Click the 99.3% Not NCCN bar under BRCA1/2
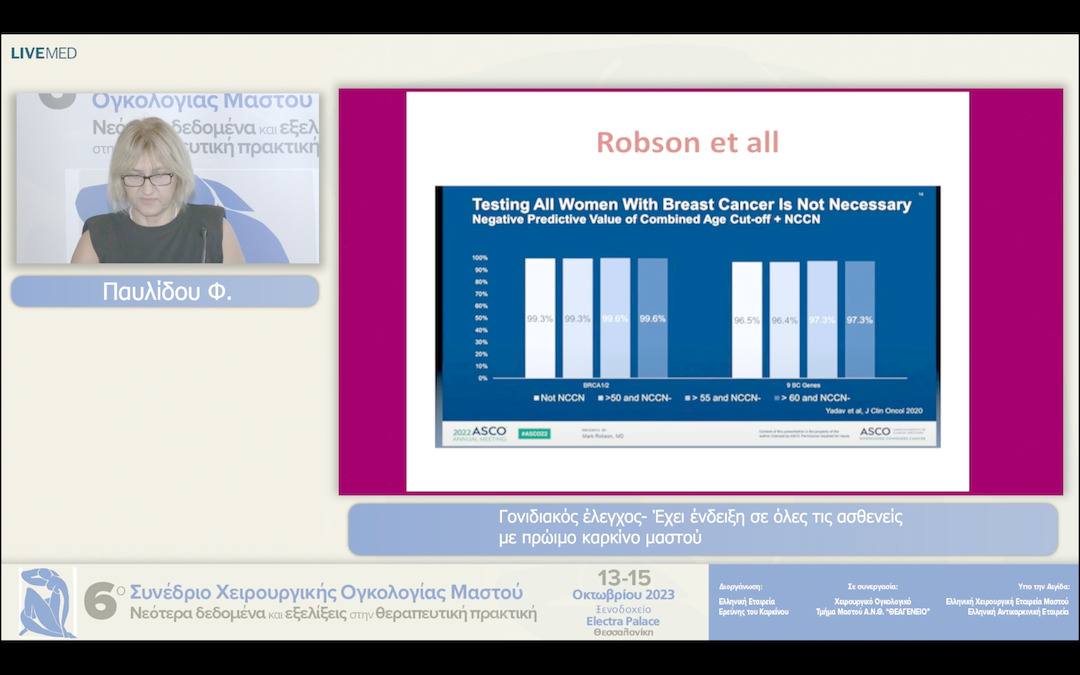1080x675 pixels. click(540, 318)
